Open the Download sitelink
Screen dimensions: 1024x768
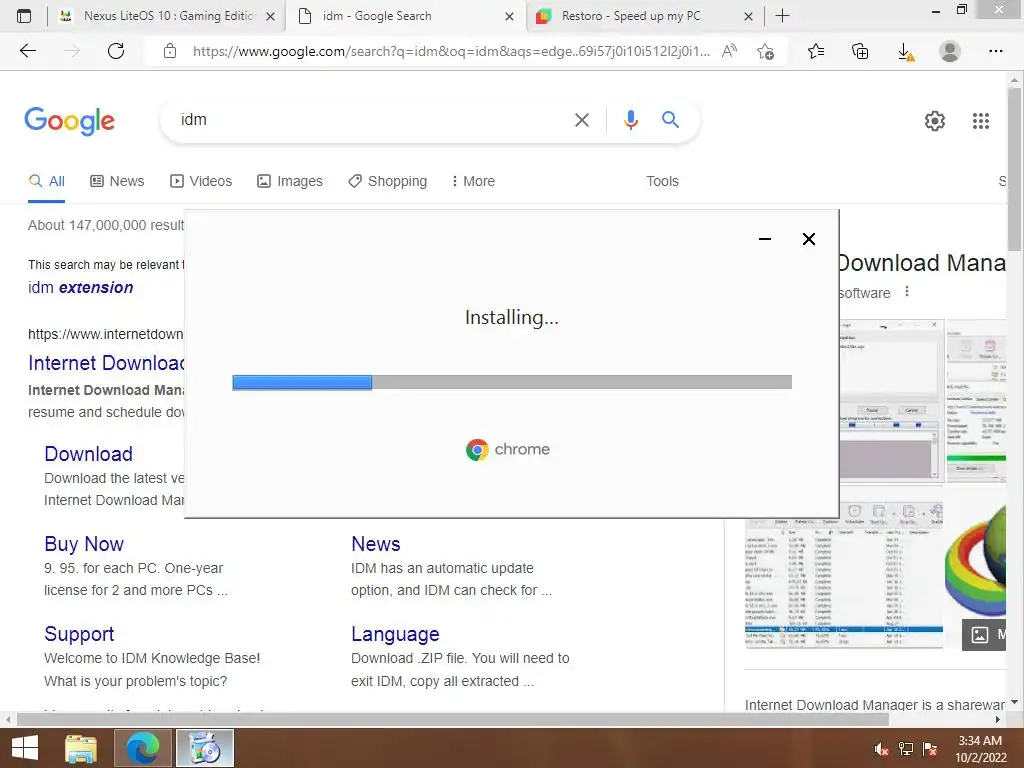click(x=88, y=454)
